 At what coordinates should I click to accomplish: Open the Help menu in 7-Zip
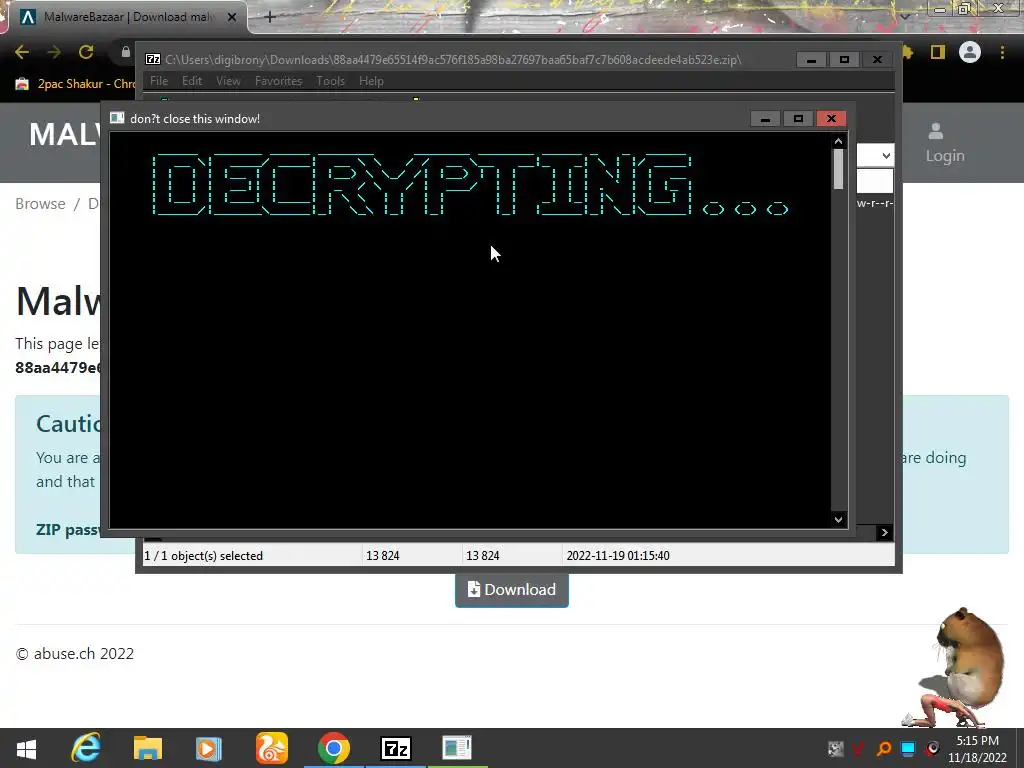coord(371,81)
